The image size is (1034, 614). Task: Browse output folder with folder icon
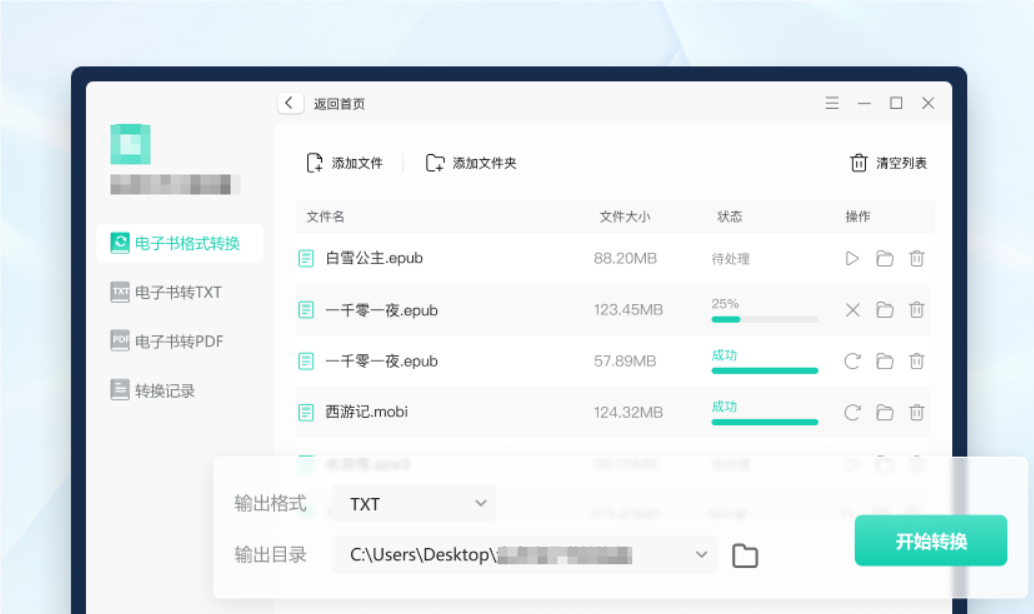pos(745,556)
